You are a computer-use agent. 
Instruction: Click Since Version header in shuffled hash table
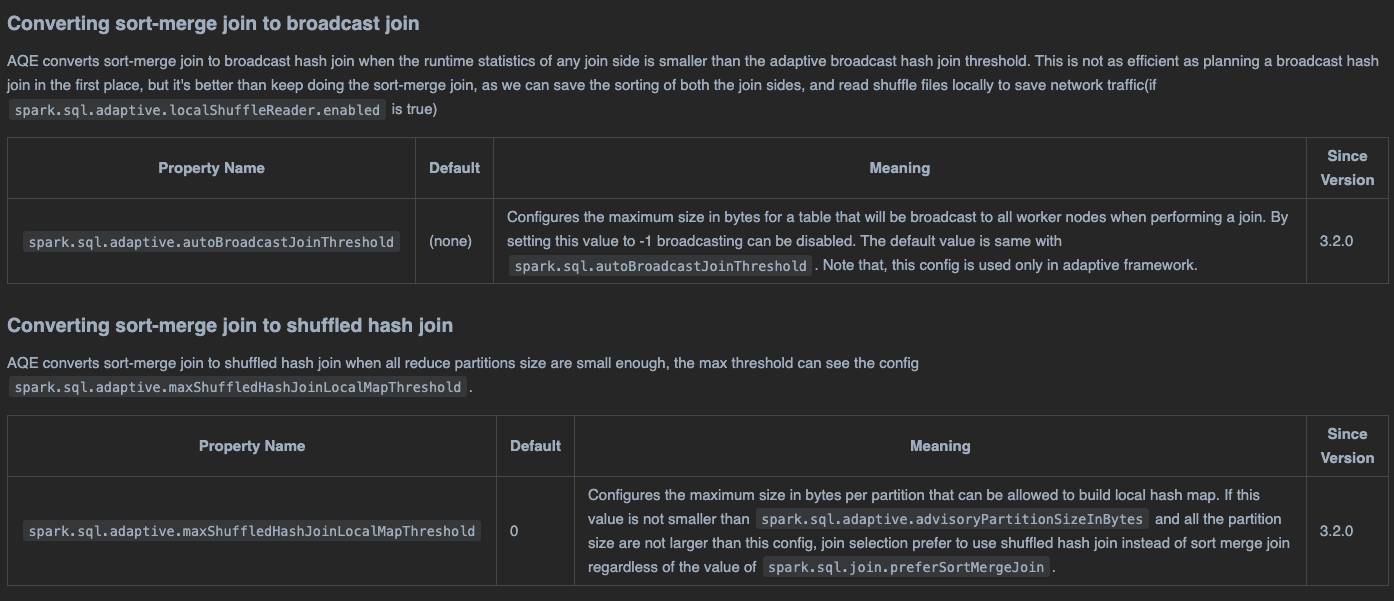tap(1346, 446)
